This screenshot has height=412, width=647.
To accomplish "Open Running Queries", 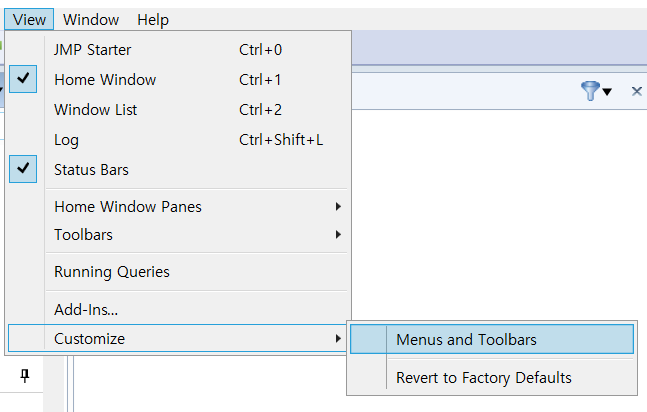I will point(178,272).
